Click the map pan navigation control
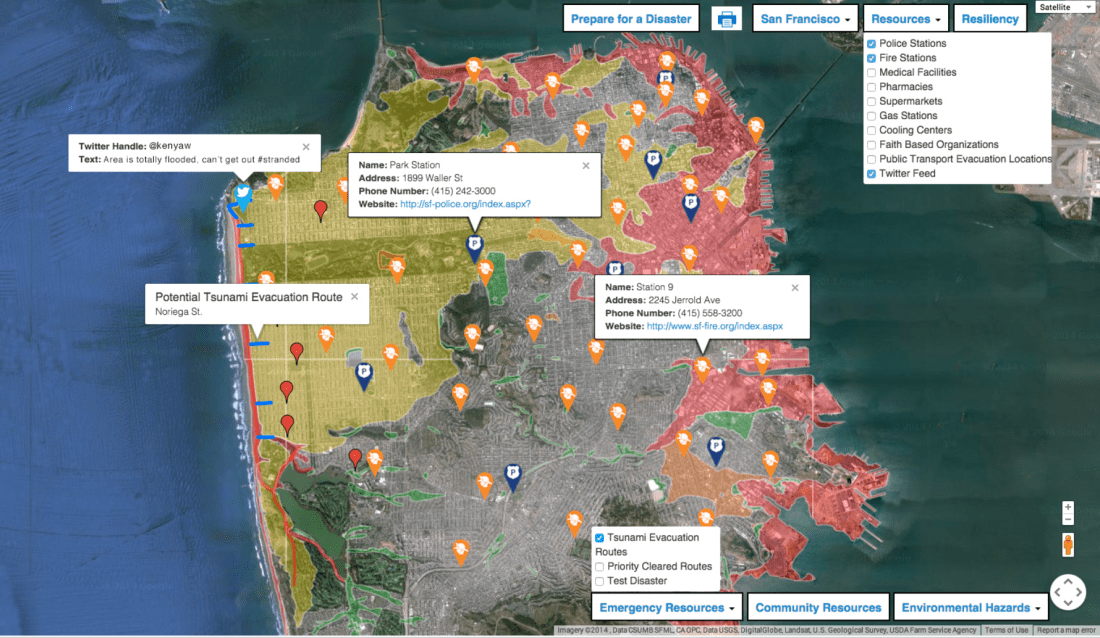This screenshot has height=638, width=1100. (1067, 591)
